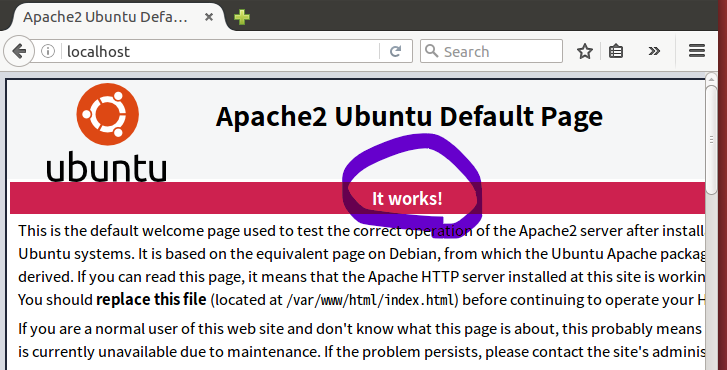
Task: Open the hamburger menu
Action: tap(697, 51)
